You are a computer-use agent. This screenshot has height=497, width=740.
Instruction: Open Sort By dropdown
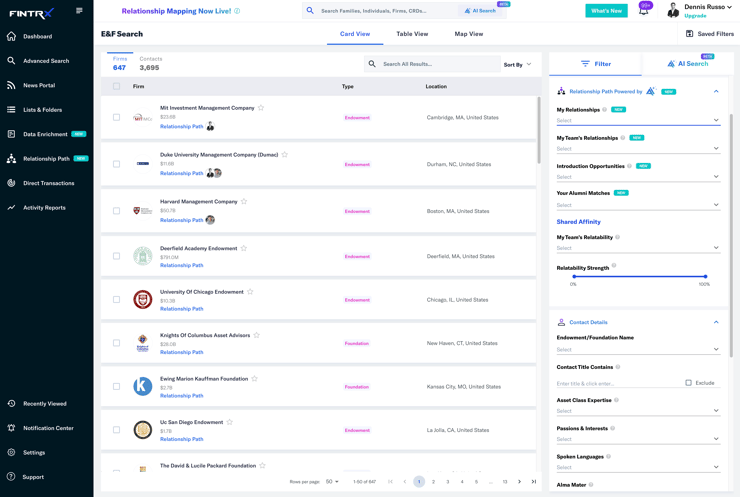[x=517, y=65]
